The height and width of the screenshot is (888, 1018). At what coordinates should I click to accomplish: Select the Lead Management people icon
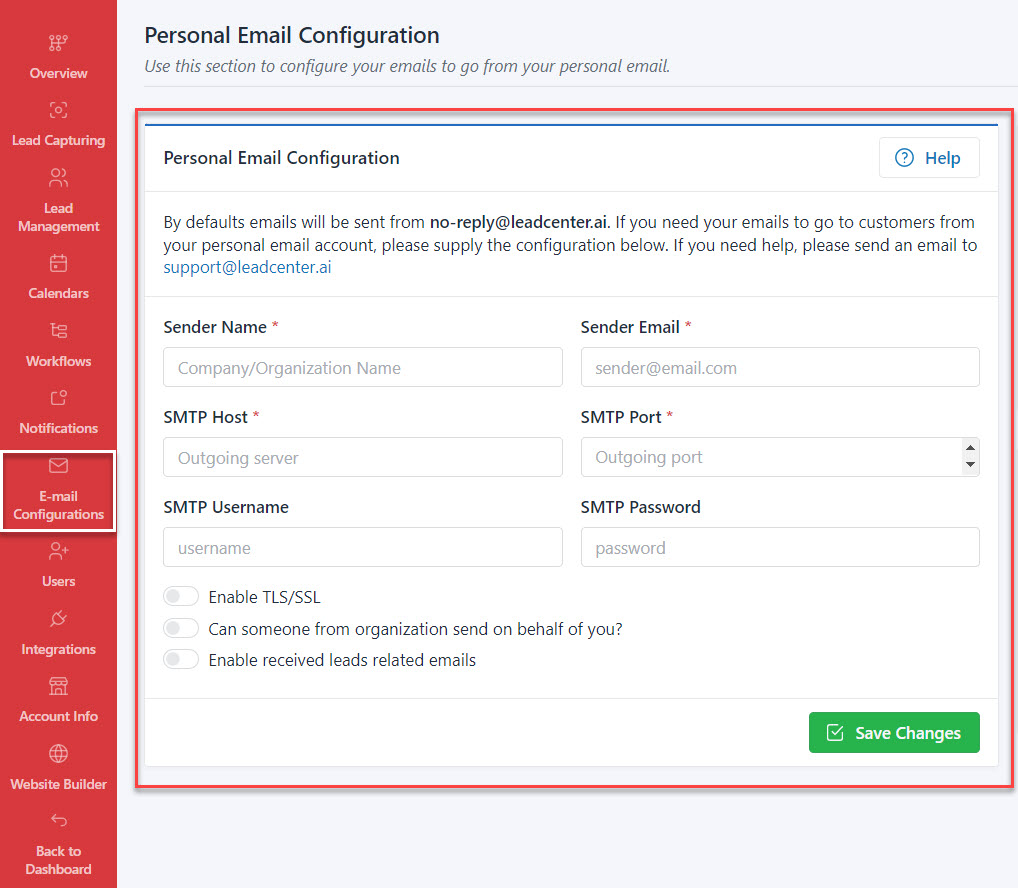click(x=58, y=178)
